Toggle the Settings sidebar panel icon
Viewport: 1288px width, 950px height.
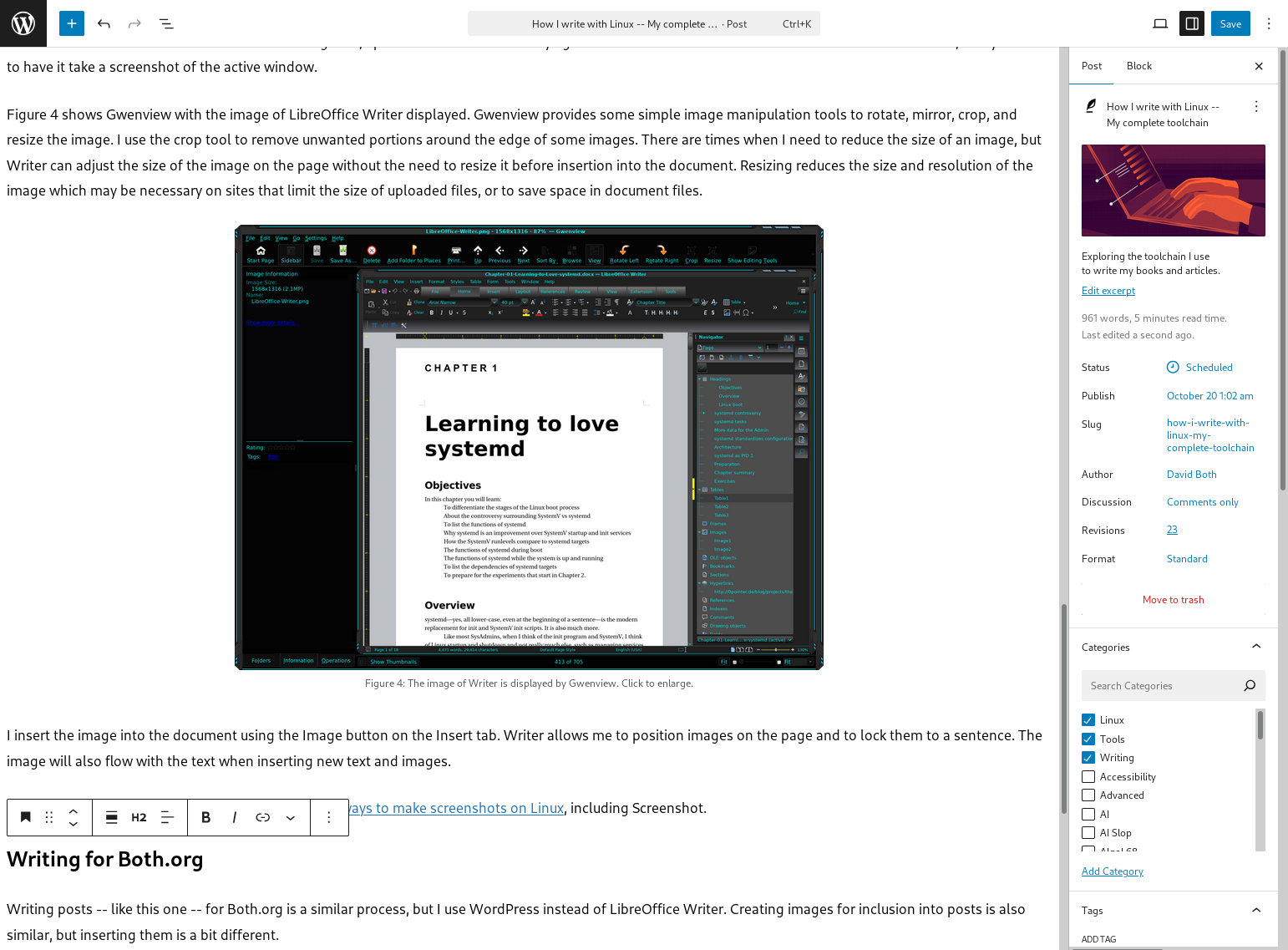(1192, 23)
